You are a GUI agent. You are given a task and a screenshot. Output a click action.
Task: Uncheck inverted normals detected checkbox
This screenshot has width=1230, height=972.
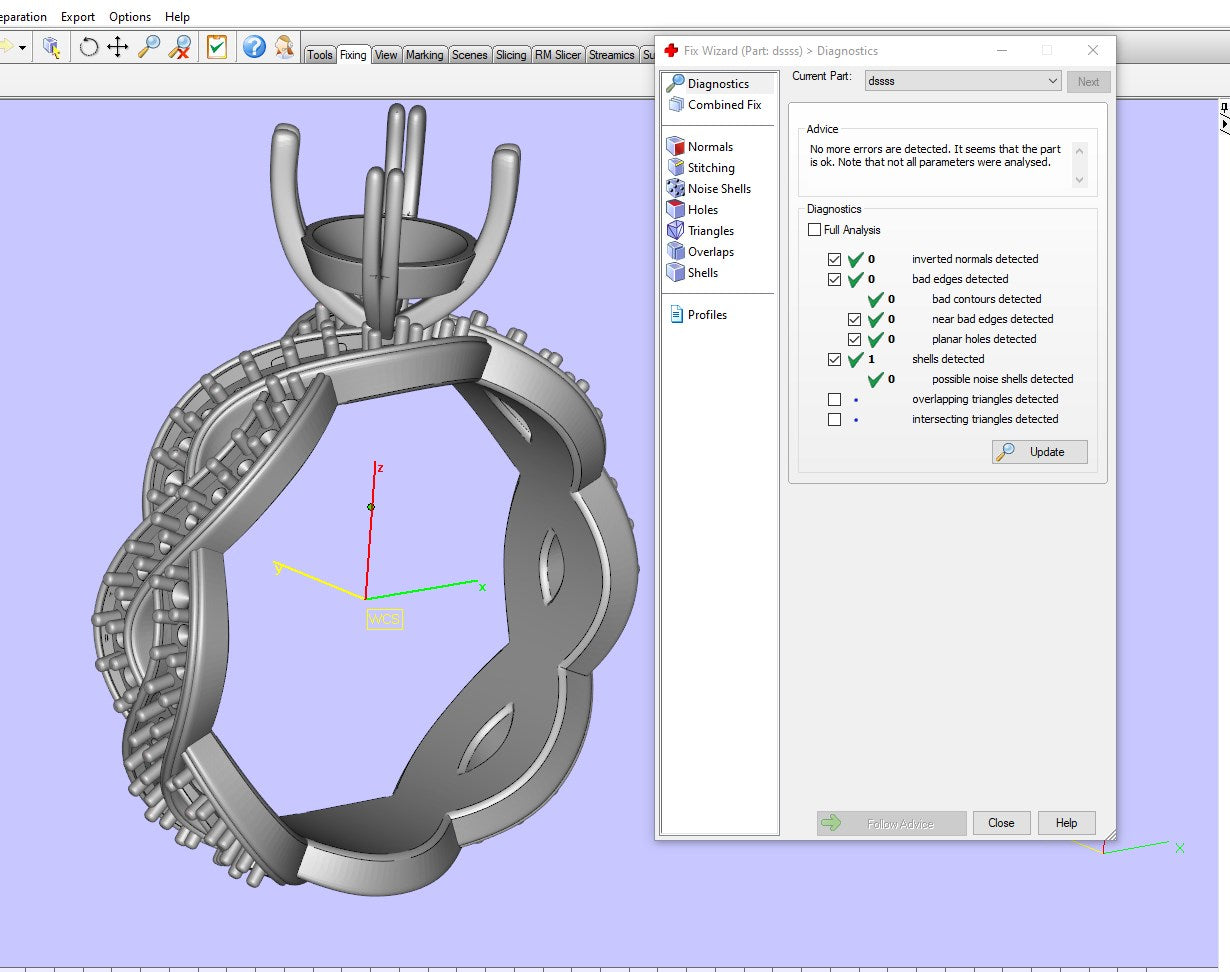835,259
